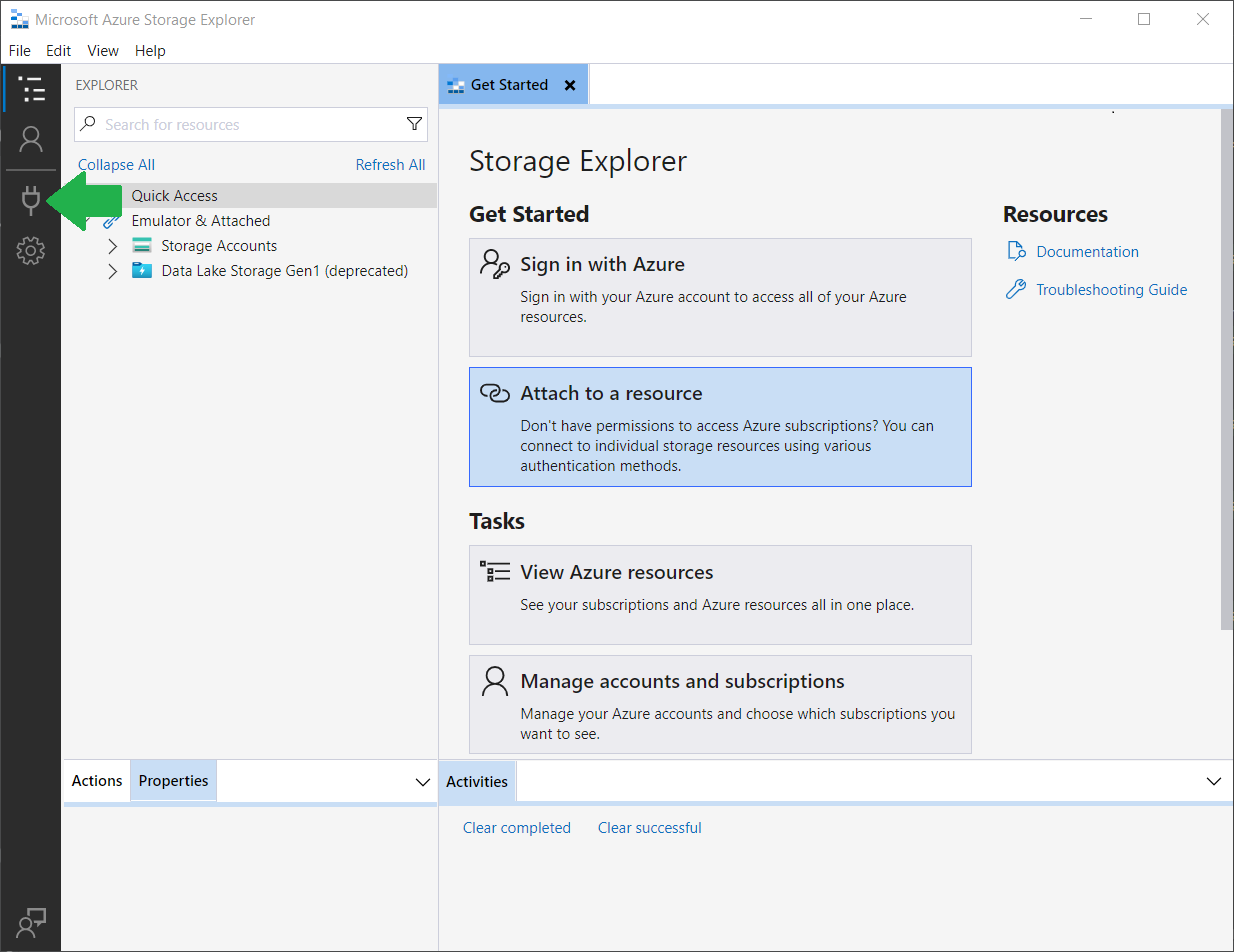Click the Troubleshooting Guide wrench icon
The width and height of the screenshot is (1234, 952).
[x=1016, y=290]
